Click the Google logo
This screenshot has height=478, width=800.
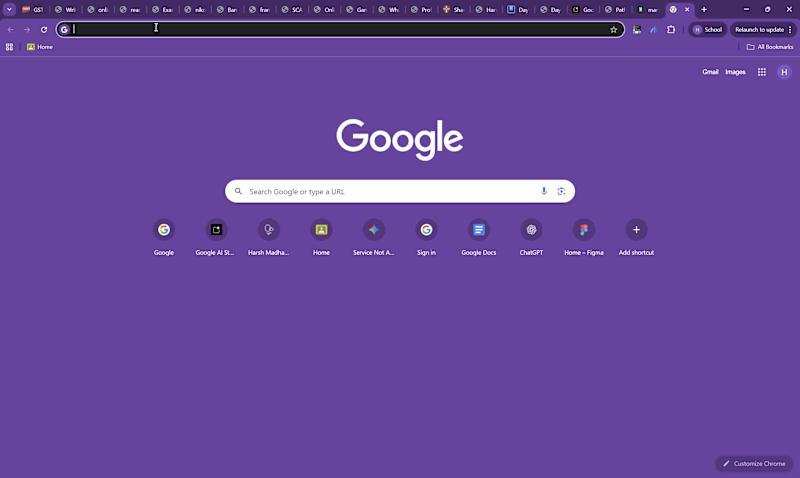399,139
